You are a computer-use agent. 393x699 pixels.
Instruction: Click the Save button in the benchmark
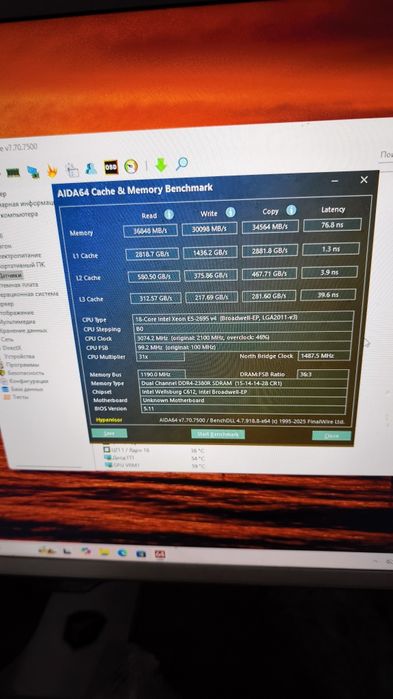pyautogui.click(x=109, y=433)
